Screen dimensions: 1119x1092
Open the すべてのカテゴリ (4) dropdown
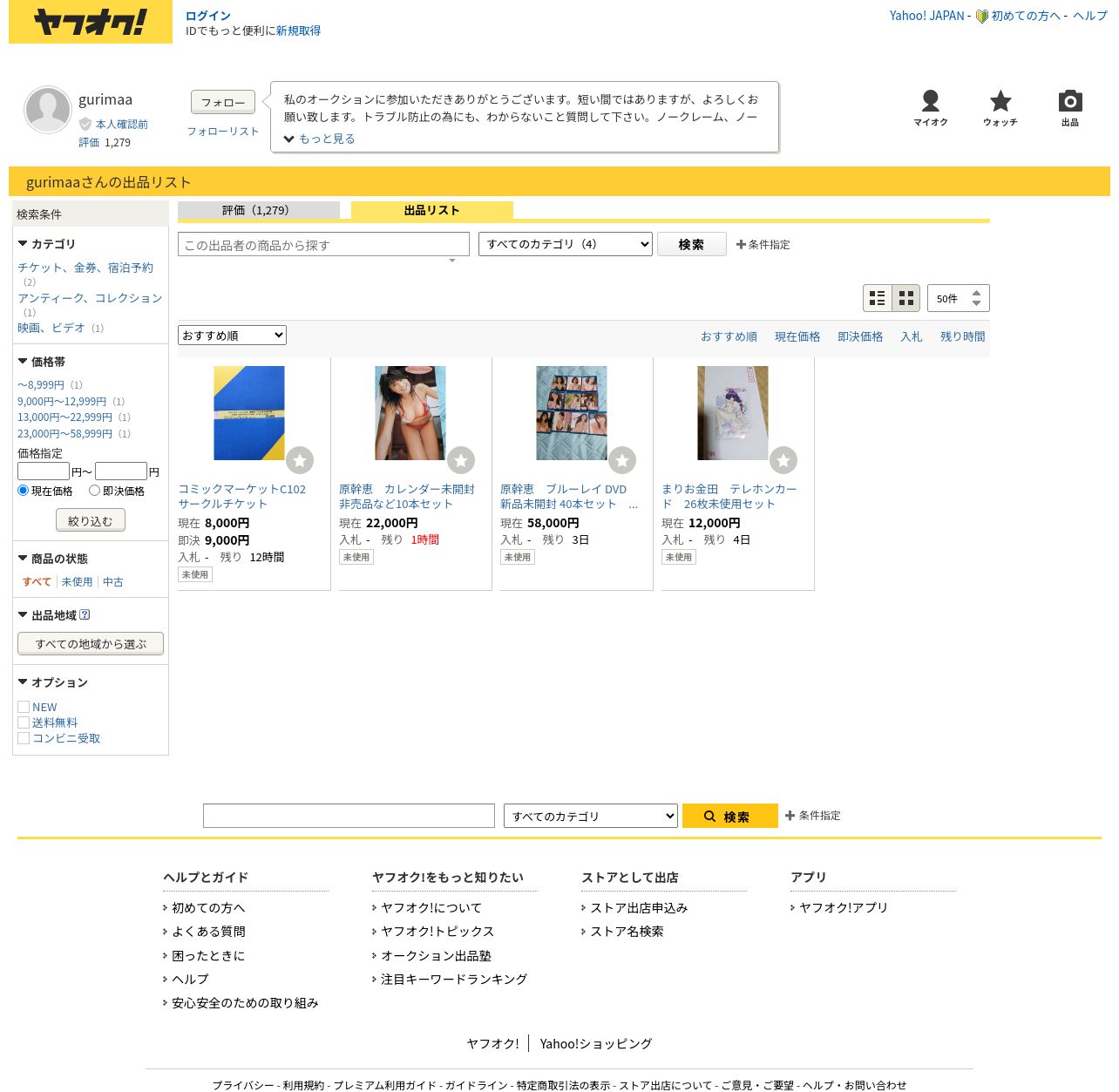click(x=566, y=244)
